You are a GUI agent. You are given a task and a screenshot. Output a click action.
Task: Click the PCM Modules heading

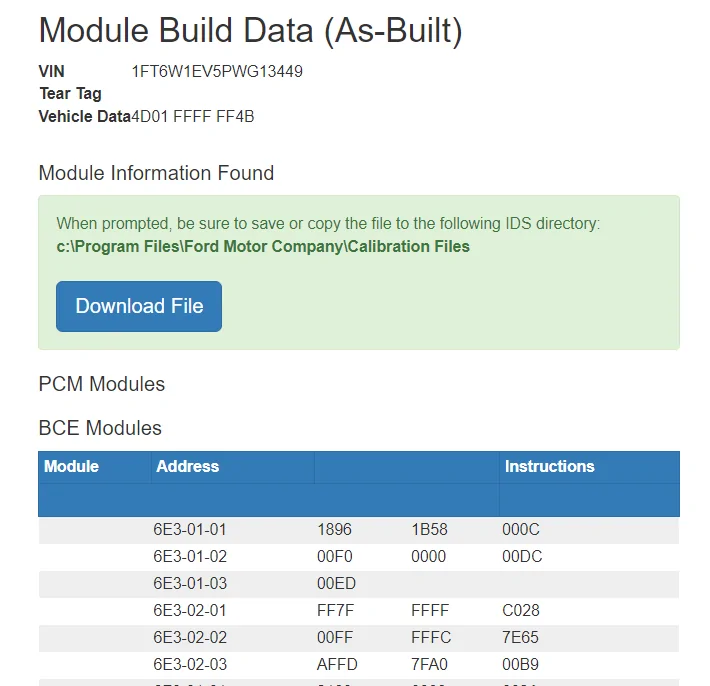click(102, 384)
